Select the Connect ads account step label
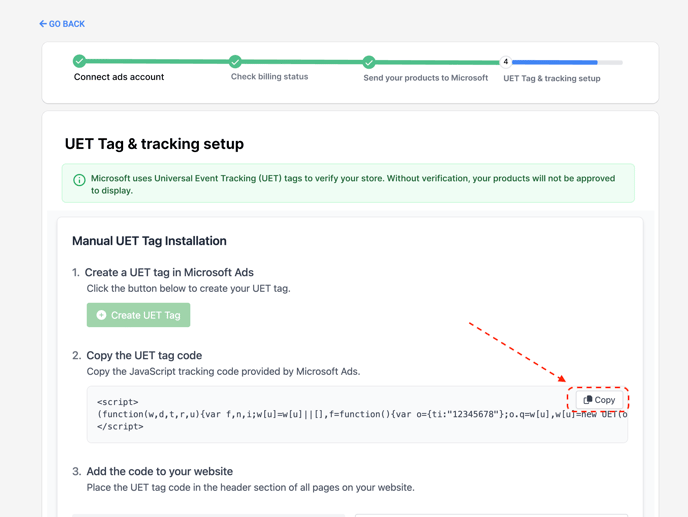This screenshot has width=688, height=517. [119, 77]
